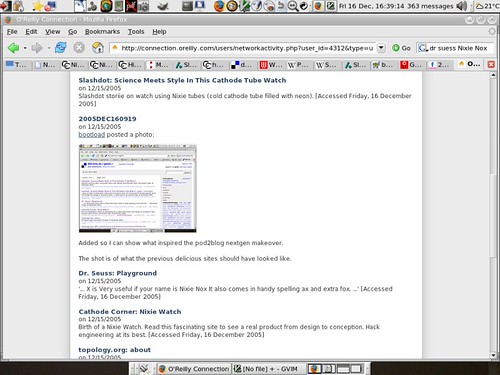500x375 pixels.
Task: Open the Home page icon
Action: tap(98, 48)
